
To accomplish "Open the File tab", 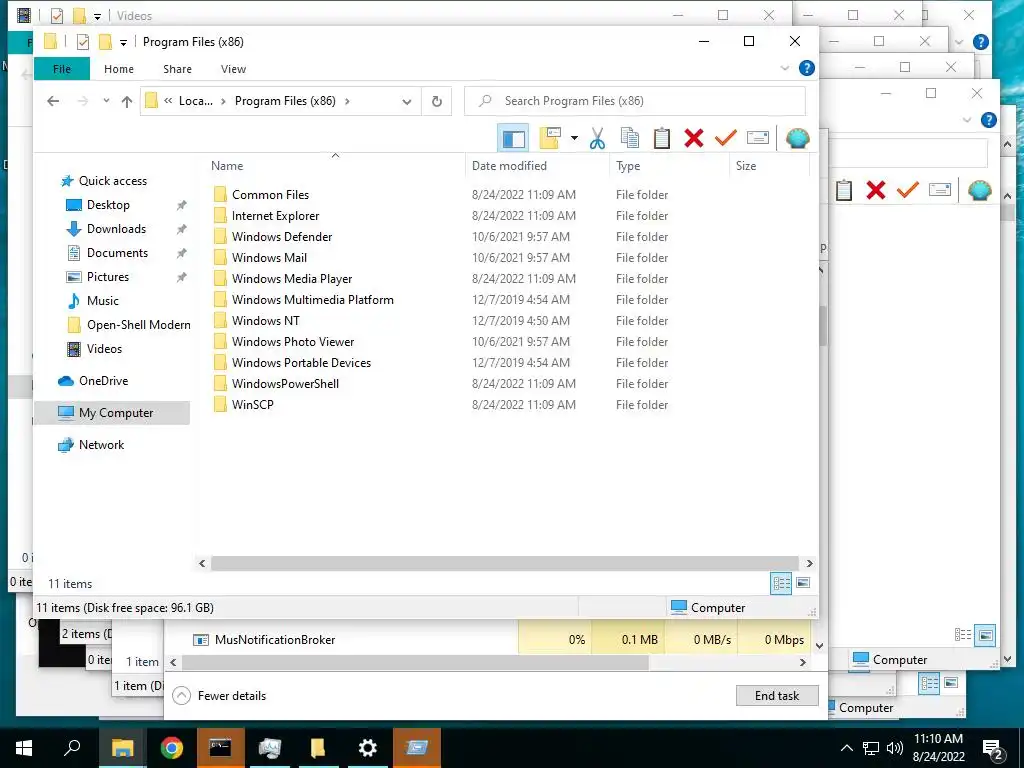I will [62, 69].
